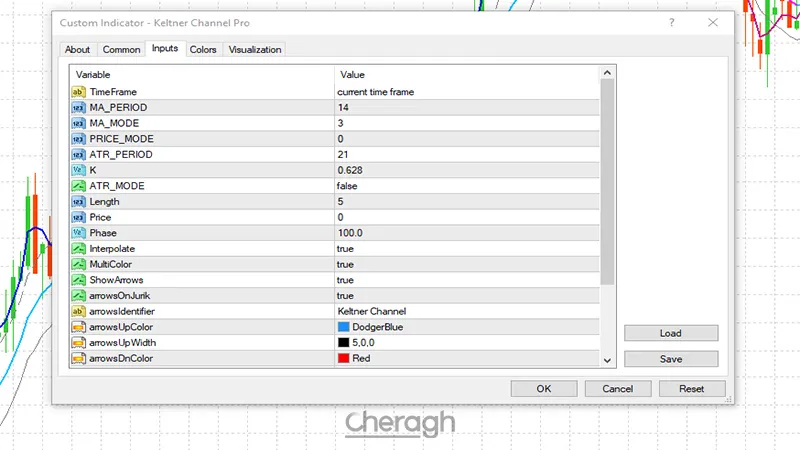The image size is (800, 450).
Task: Click the Phase double type icon
Action: [79, 233]
